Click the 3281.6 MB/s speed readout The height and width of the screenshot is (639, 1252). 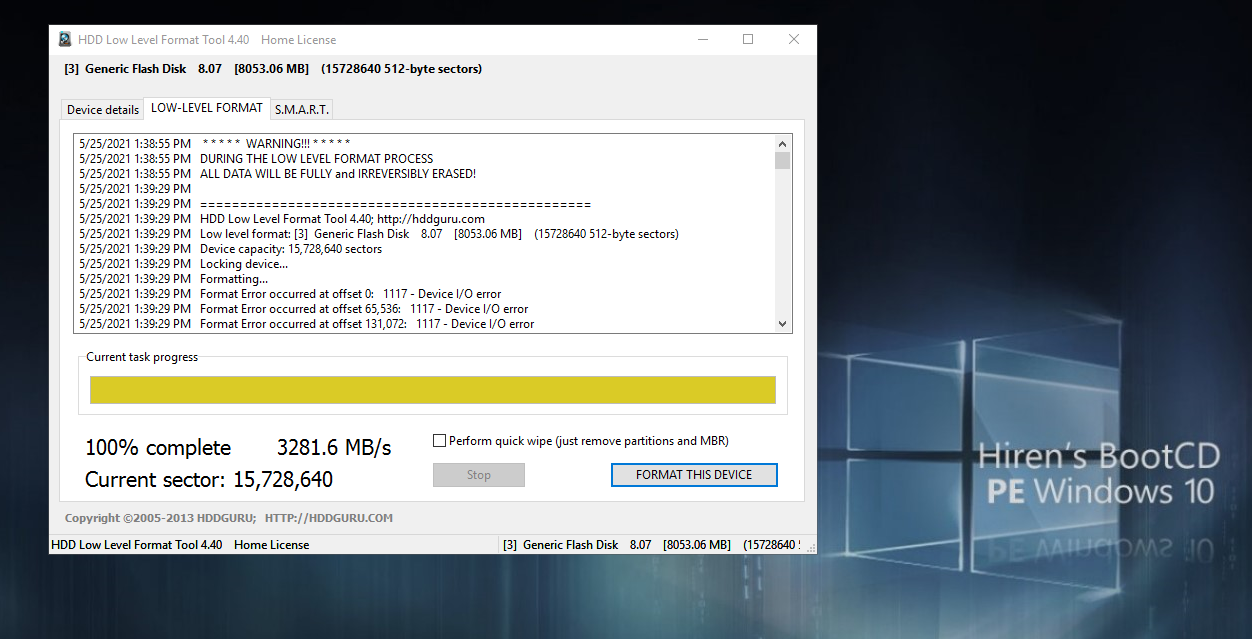pyautogui.click(x=334, y=448)
